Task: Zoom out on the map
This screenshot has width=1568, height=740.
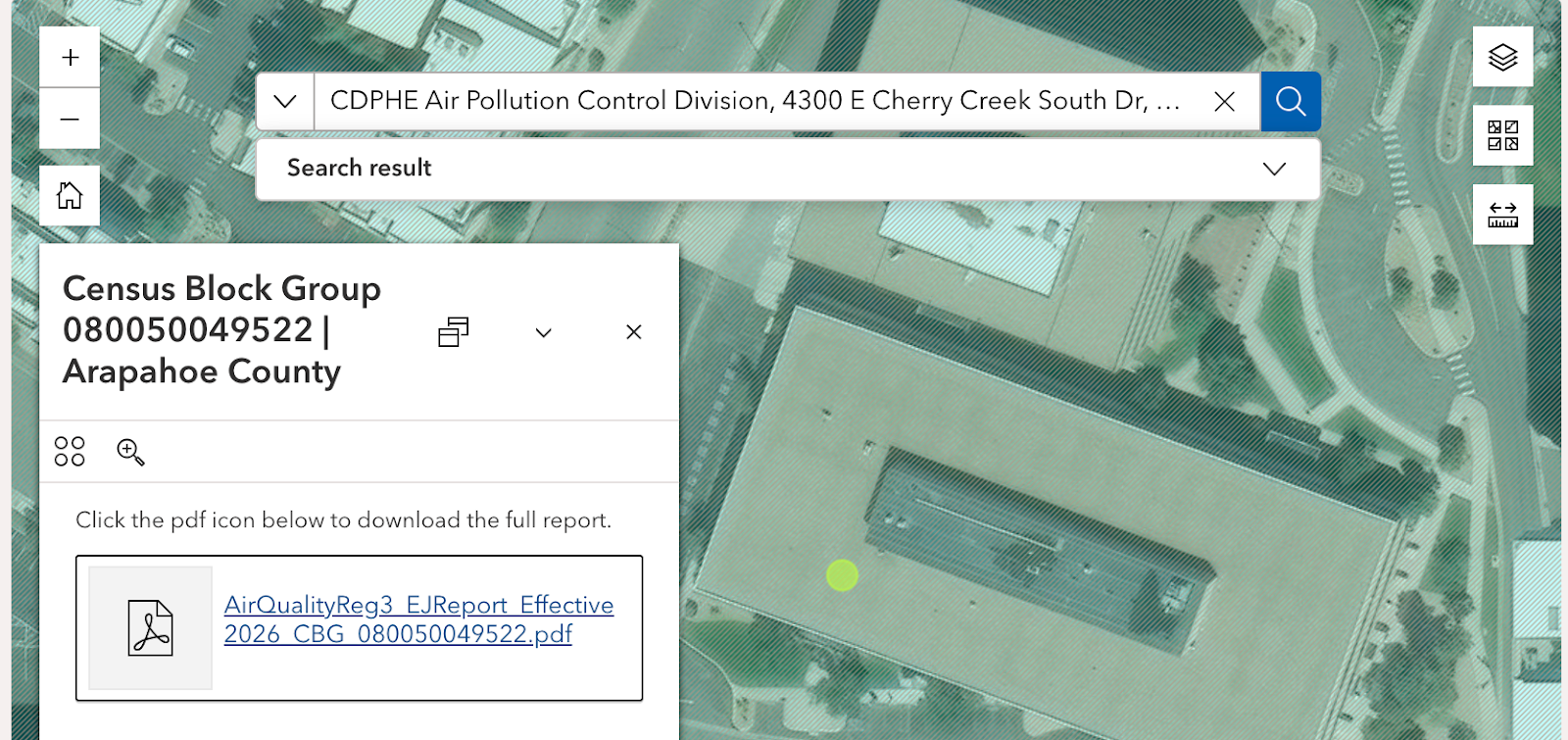Action: tap(70, 120)
